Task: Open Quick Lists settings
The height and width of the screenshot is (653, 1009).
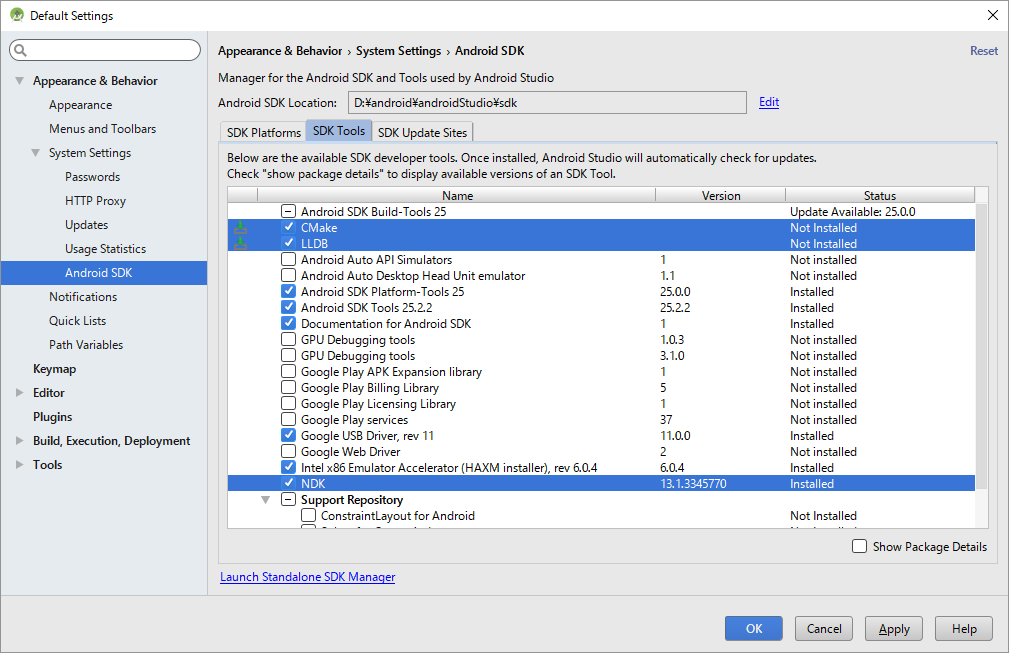Action: (x=77, y=320)
